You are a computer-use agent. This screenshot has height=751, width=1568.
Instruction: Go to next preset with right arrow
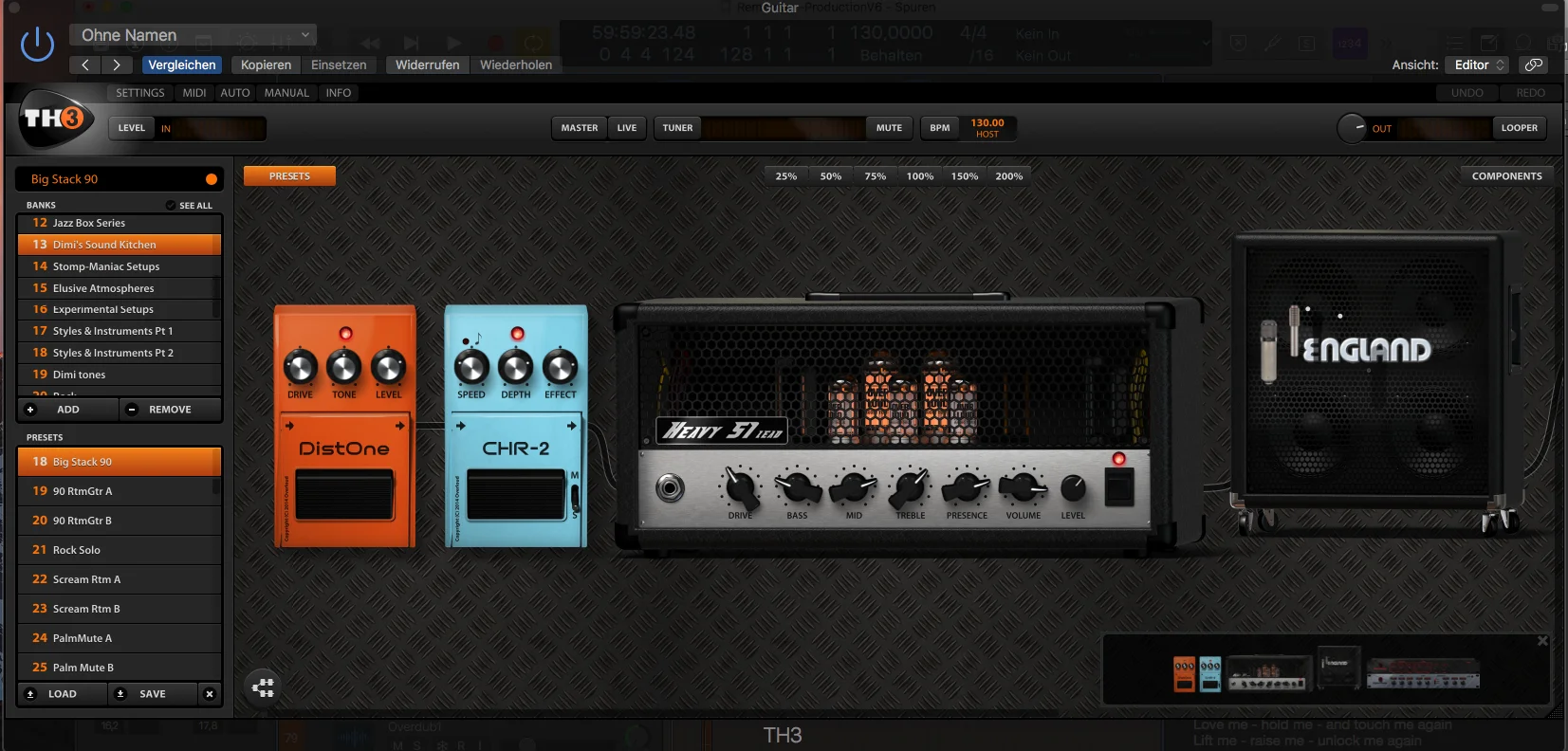coord(117,64)
